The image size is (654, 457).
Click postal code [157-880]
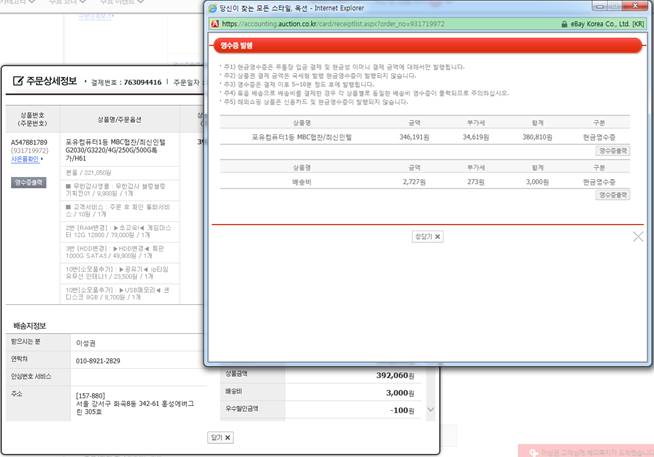pyautogui.click(x=91, y=396)
